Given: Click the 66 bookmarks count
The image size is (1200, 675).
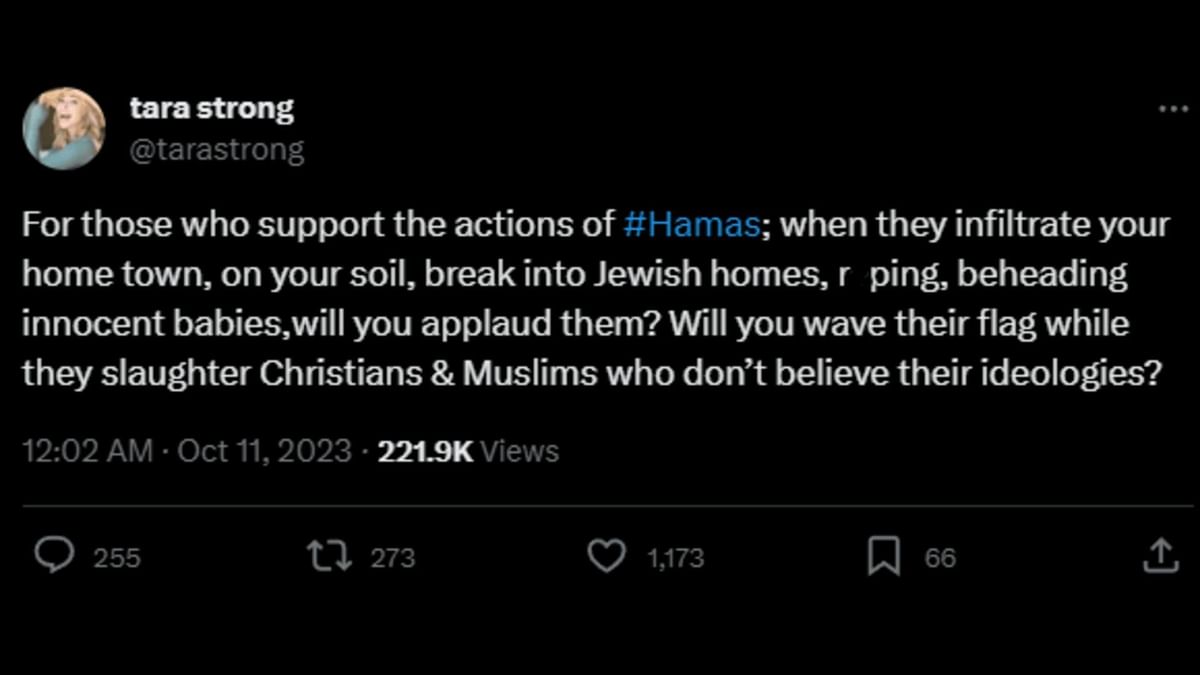Looking at the screenshot, I should [940, 558].
